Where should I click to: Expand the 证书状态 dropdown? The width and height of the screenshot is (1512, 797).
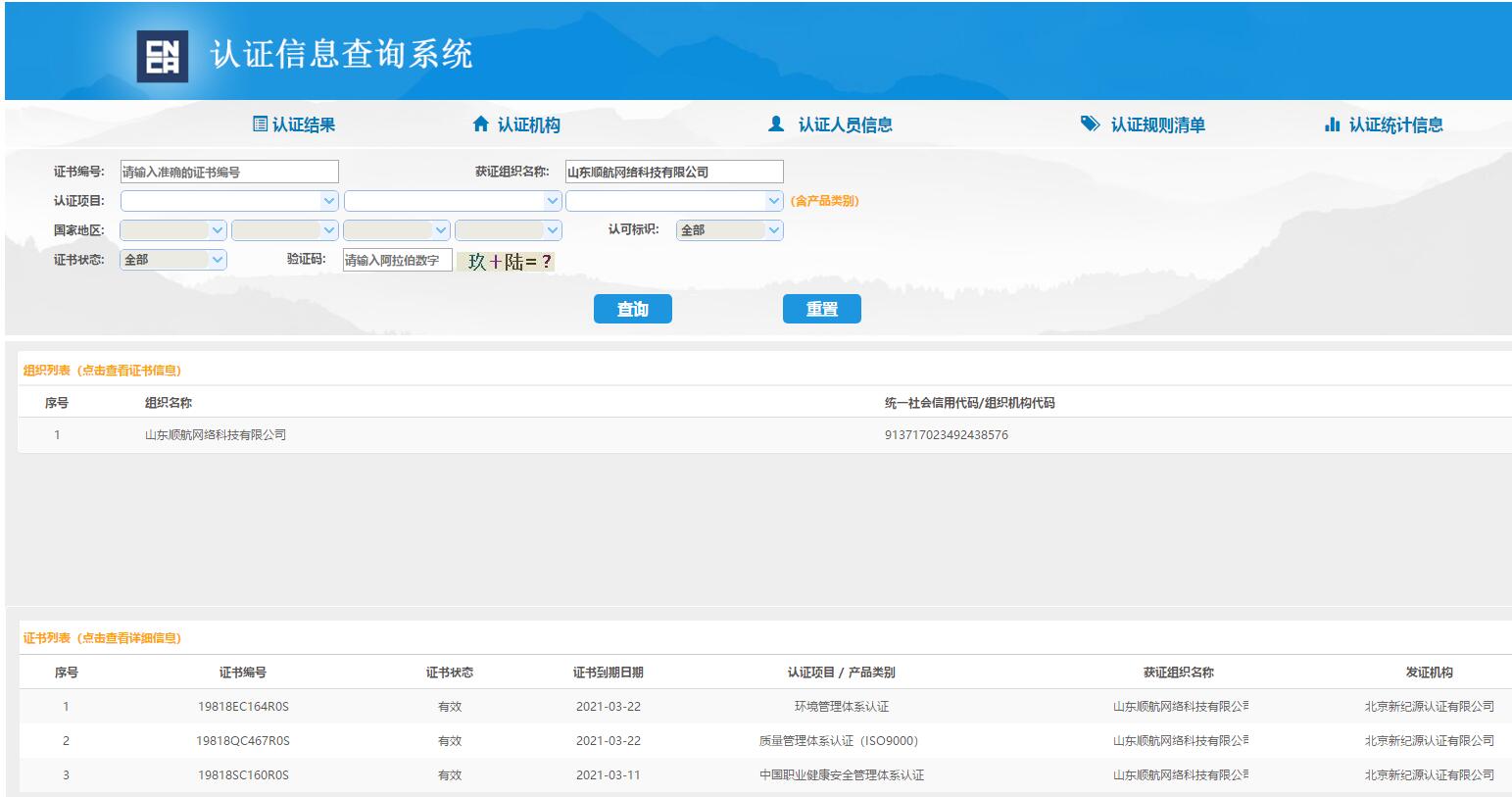click(x=173, y=260)
